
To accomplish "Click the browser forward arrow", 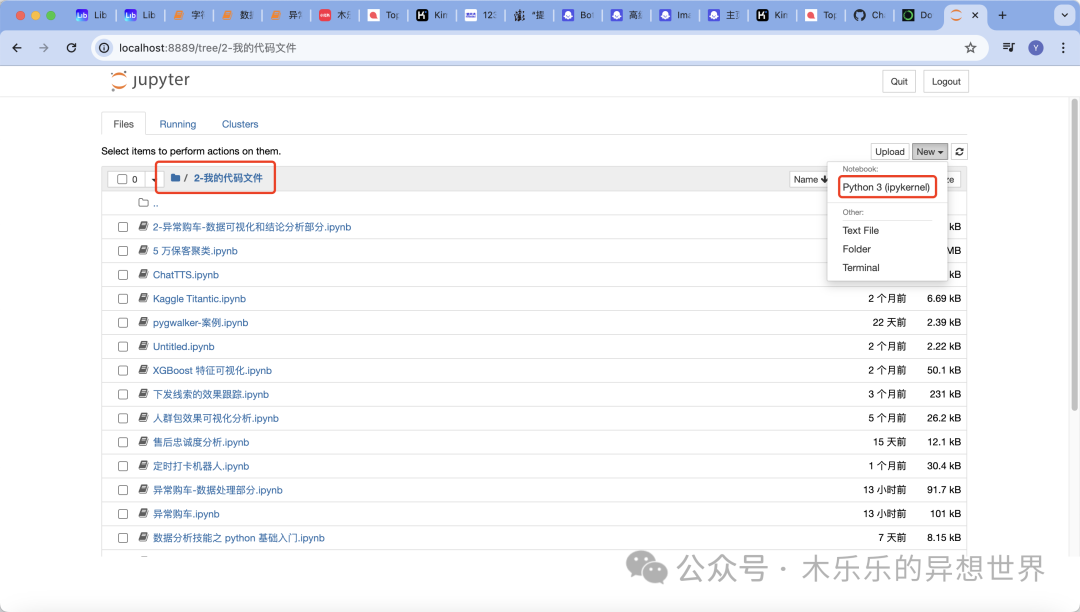I will pos(44,48).
